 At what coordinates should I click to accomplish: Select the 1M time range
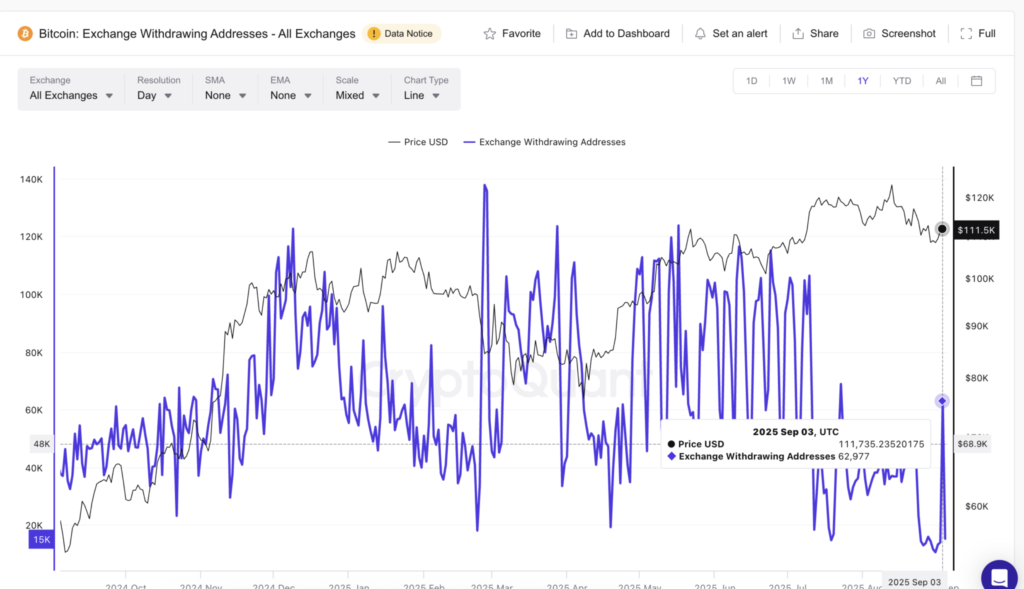[826, 80]
